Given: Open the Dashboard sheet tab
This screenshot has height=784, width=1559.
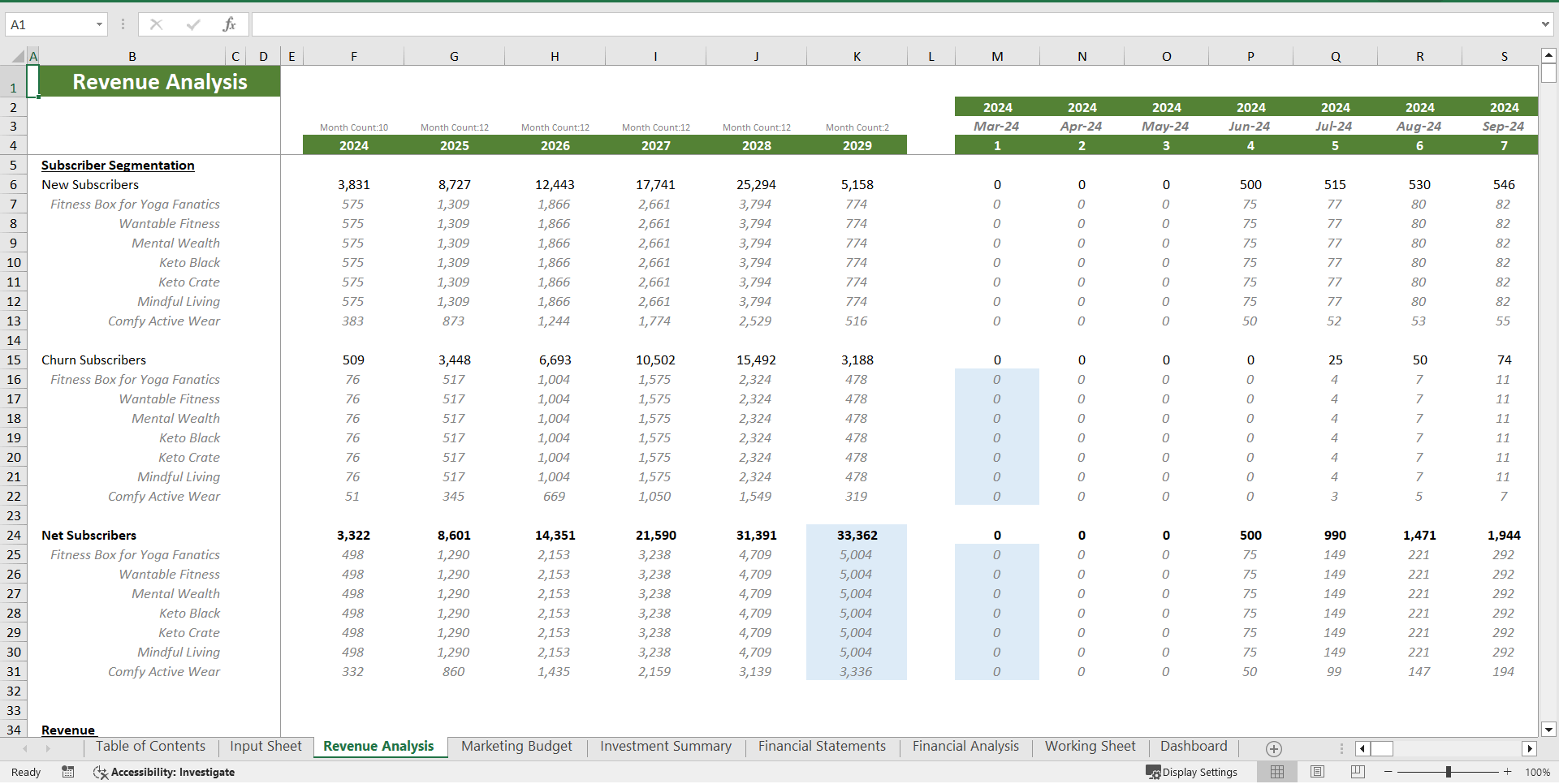Looking at the screenshot, I should click(1194, 747).
